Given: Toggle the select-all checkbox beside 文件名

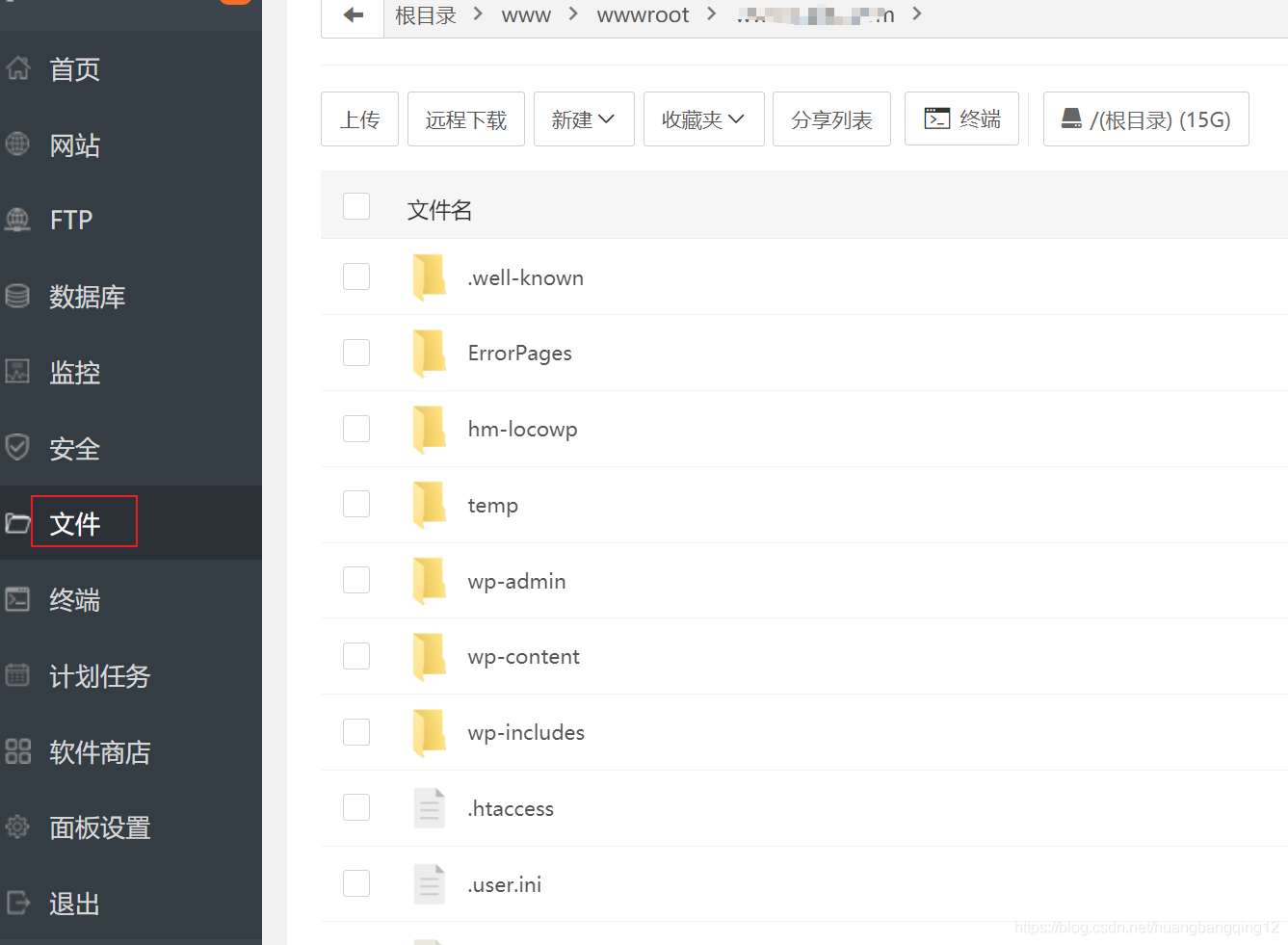Looking at the screenshot, I should 356,206.
